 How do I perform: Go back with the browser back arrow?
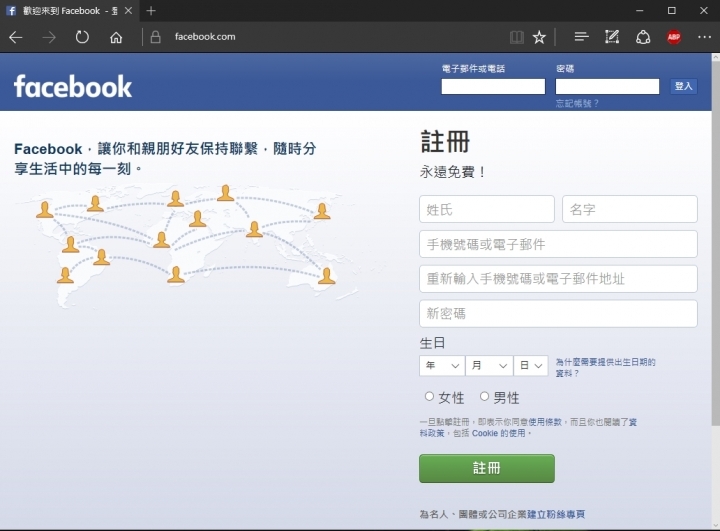tap(16, 37)
